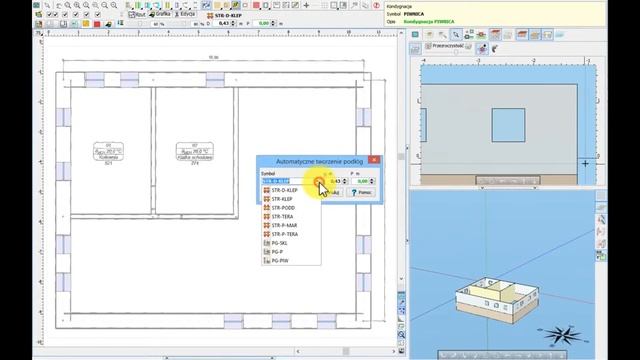The height and width of the screenshot is (360, 640).
Task: Click the vertical scrollbar down arrow of plan
Action: [x=401, y=279]
